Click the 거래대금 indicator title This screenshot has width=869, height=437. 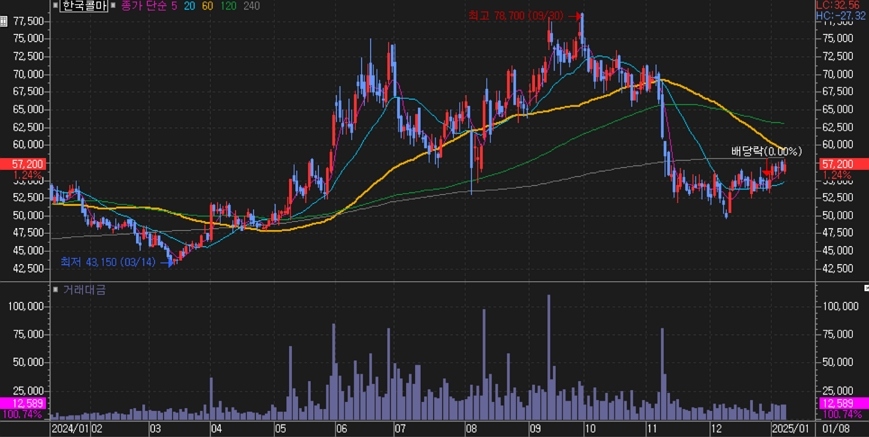[83, 289]
